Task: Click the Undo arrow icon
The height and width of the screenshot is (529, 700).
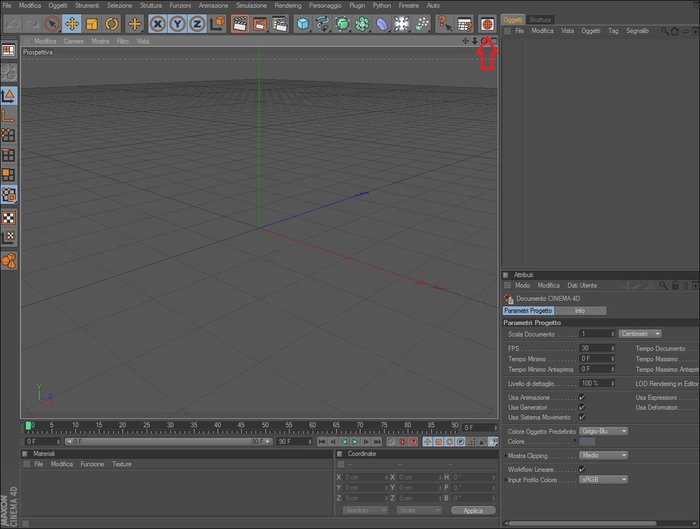Action: (12, 24)
